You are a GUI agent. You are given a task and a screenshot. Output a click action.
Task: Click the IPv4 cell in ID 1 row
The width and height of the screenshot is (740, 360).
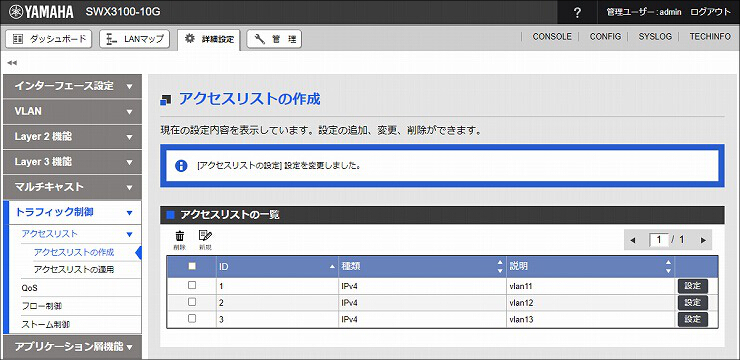tap(422, 286)
